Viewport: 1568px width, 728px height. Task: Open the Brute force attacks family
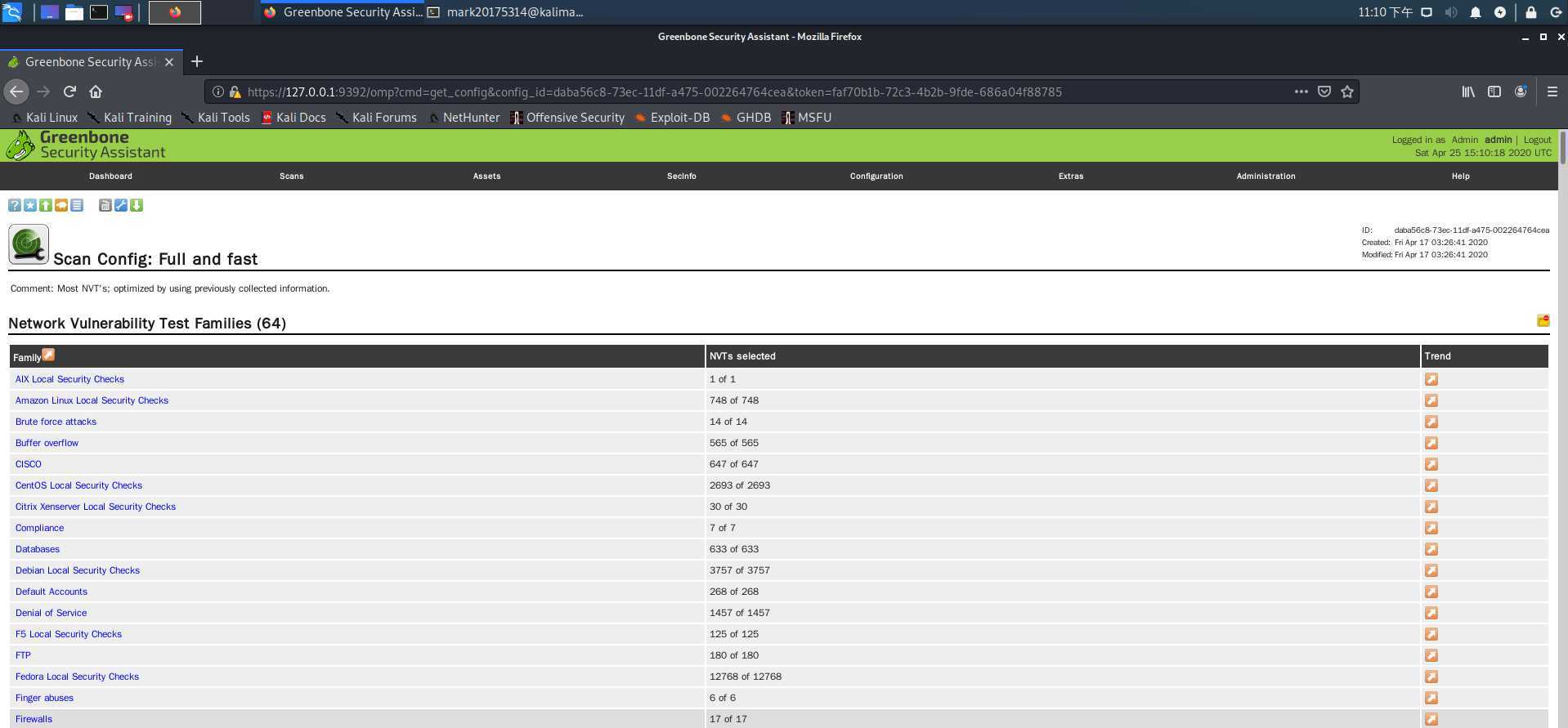click(x=56, y=422)
